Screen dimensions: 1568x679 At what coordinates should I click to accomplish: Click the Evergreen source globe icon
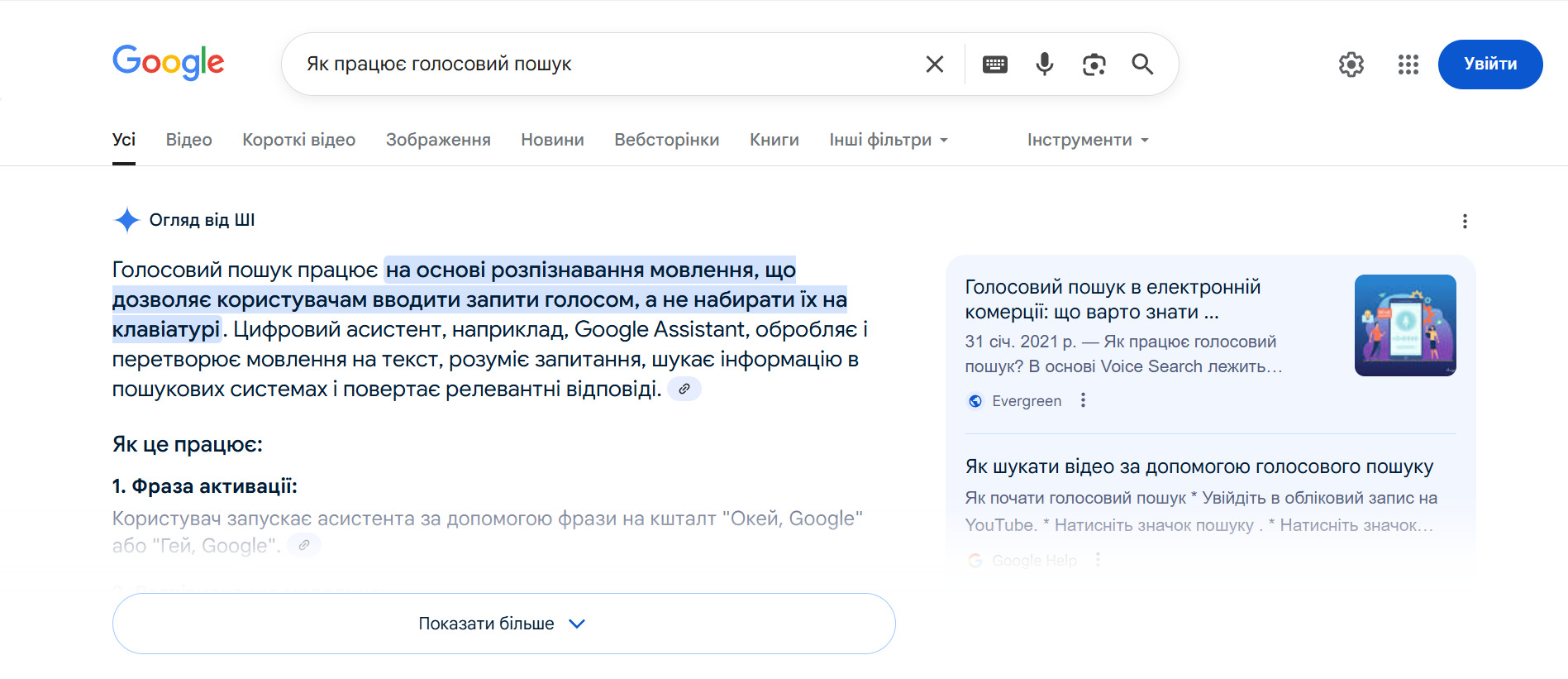[975, 401]
